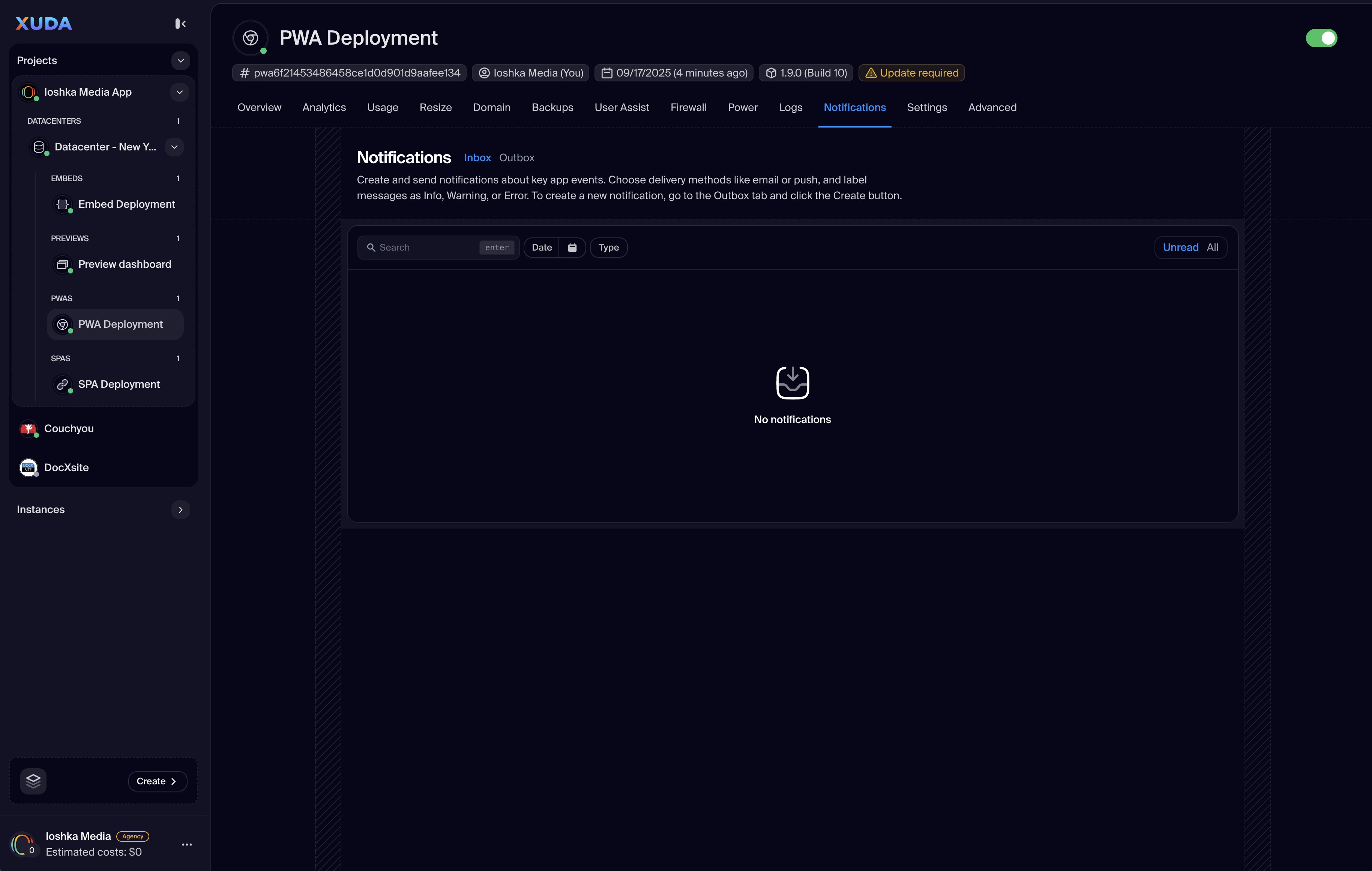Collapse the Ioshka Media App project chevron
This screenshot has height=871, width=1372.
[x=180, y=92]
